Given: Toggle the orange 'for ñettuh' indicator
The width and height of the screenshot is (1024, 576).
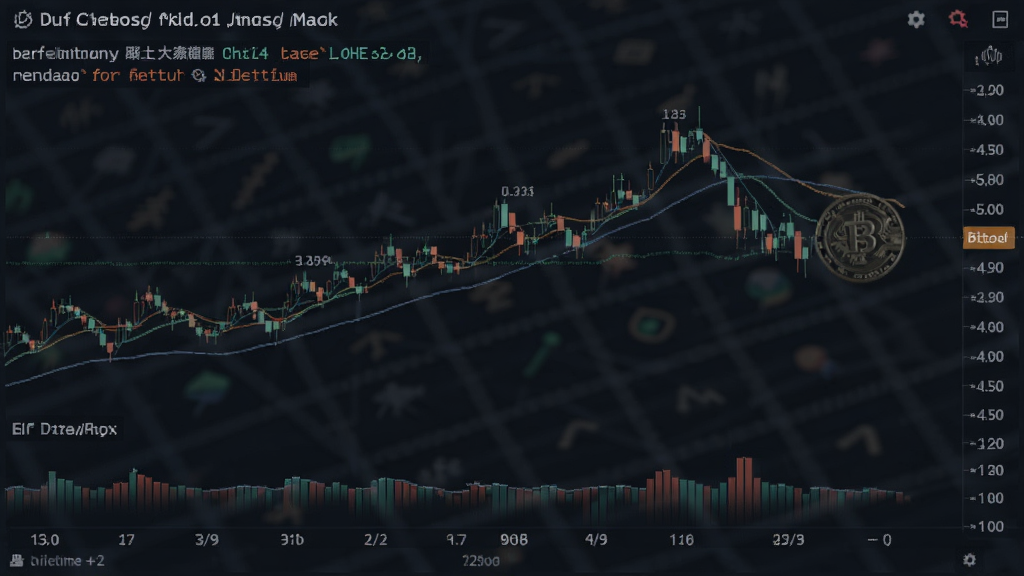Looking at the screenshot, I should coord(138,76).
